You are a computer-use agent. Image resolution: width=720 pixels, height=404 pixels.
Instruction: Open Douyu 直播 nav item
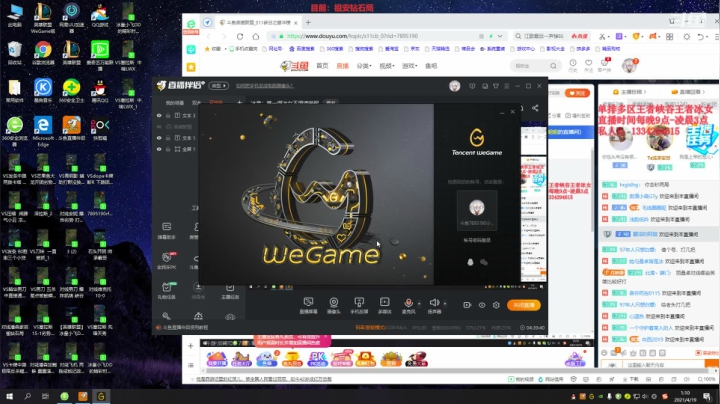[x=343, y=66]
